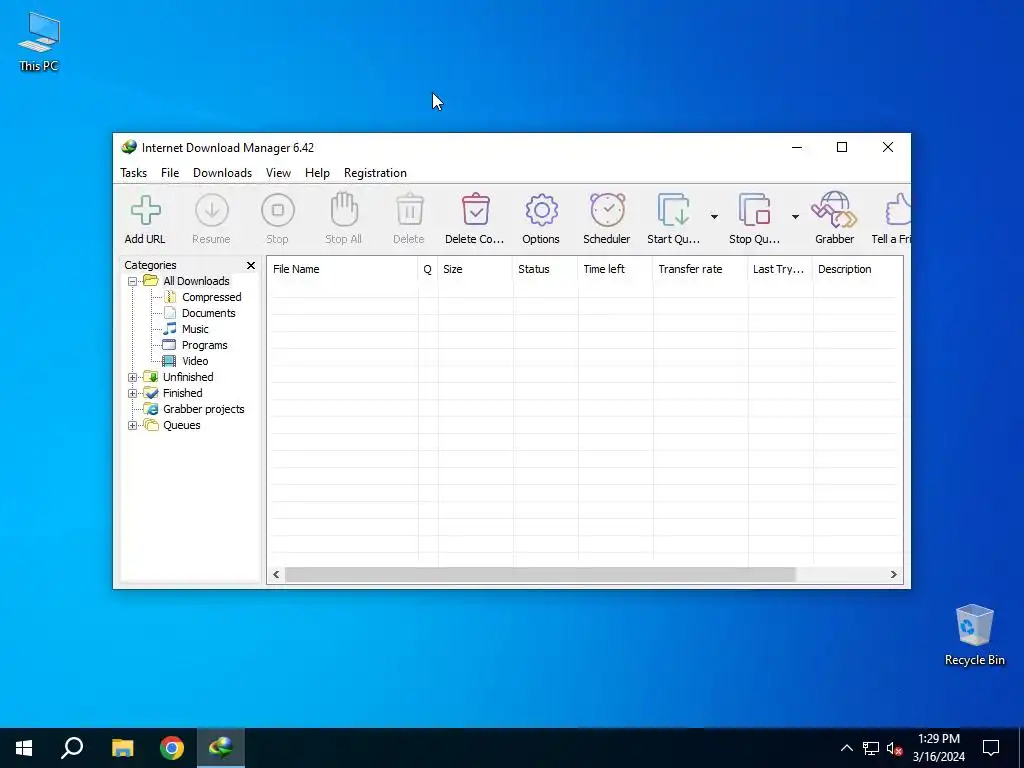Screen dimensions: 1024x768
Task: Collapse the All Downloads tree node
Action: 133,281
